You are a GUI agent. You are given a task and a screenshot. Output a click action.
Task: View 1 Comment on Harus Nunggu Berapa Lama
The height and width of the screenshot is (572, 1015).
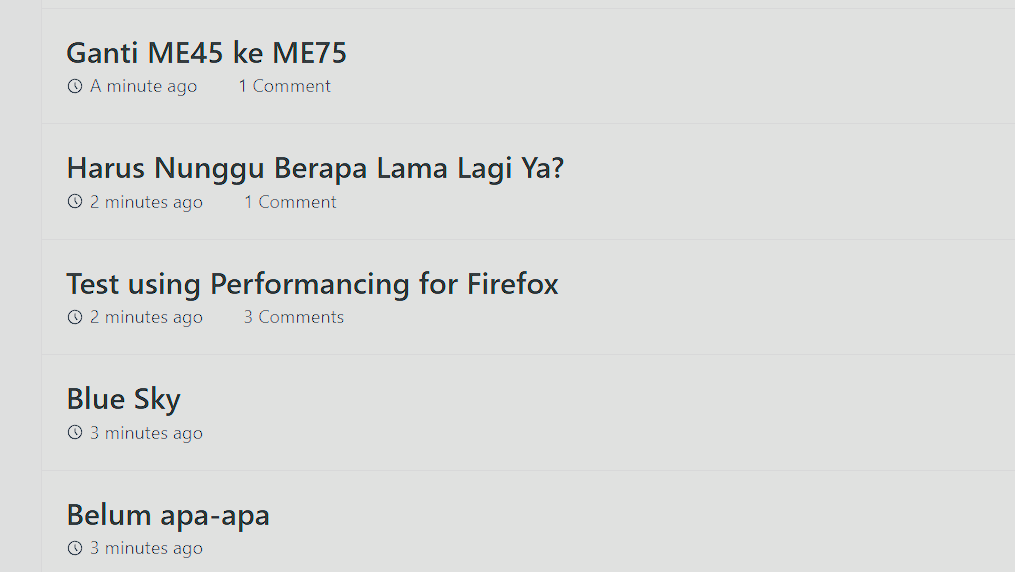(290, 202)
